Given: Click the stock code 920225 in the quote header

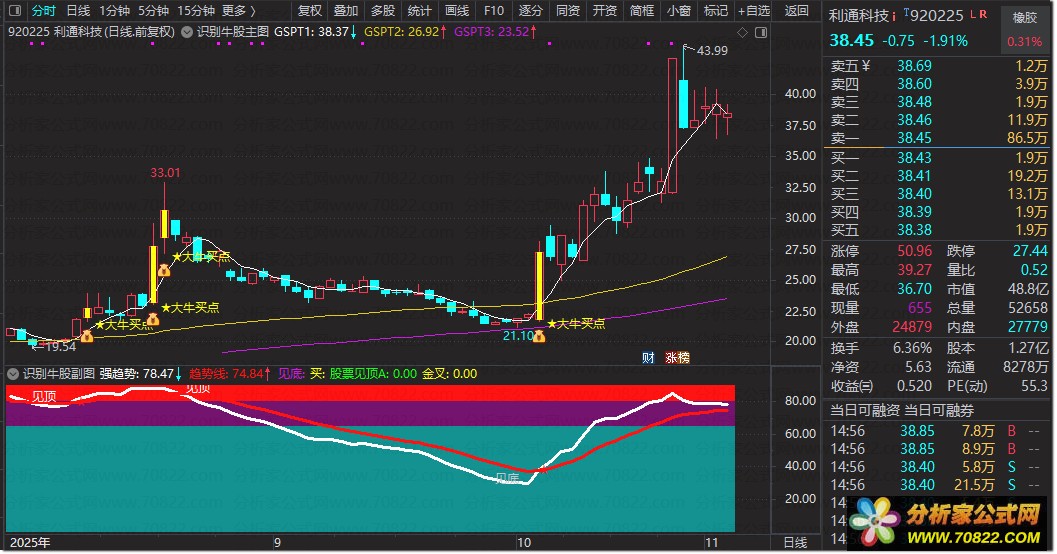Looking at the screenshot, I should pyautogui.click(x=938, y=16).
